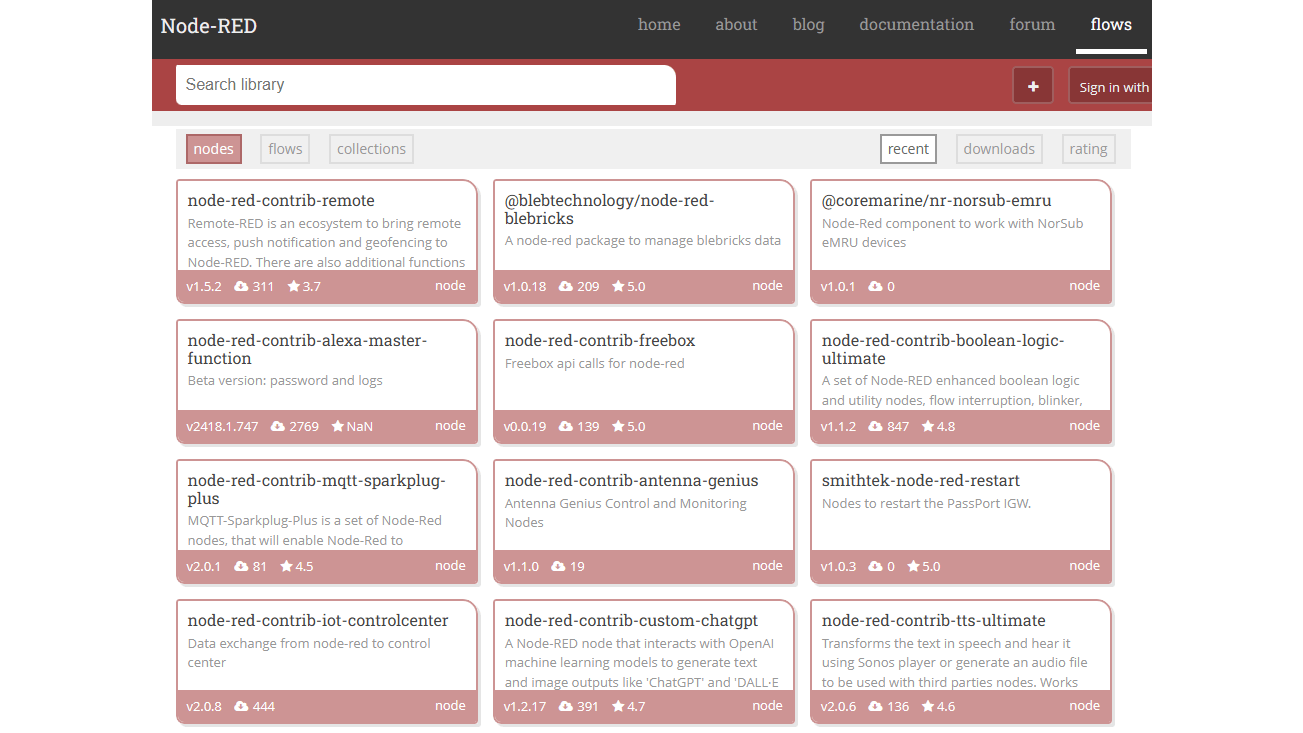
Task: Click the plus add-to-library button
Action: [x=1033, y=86]
